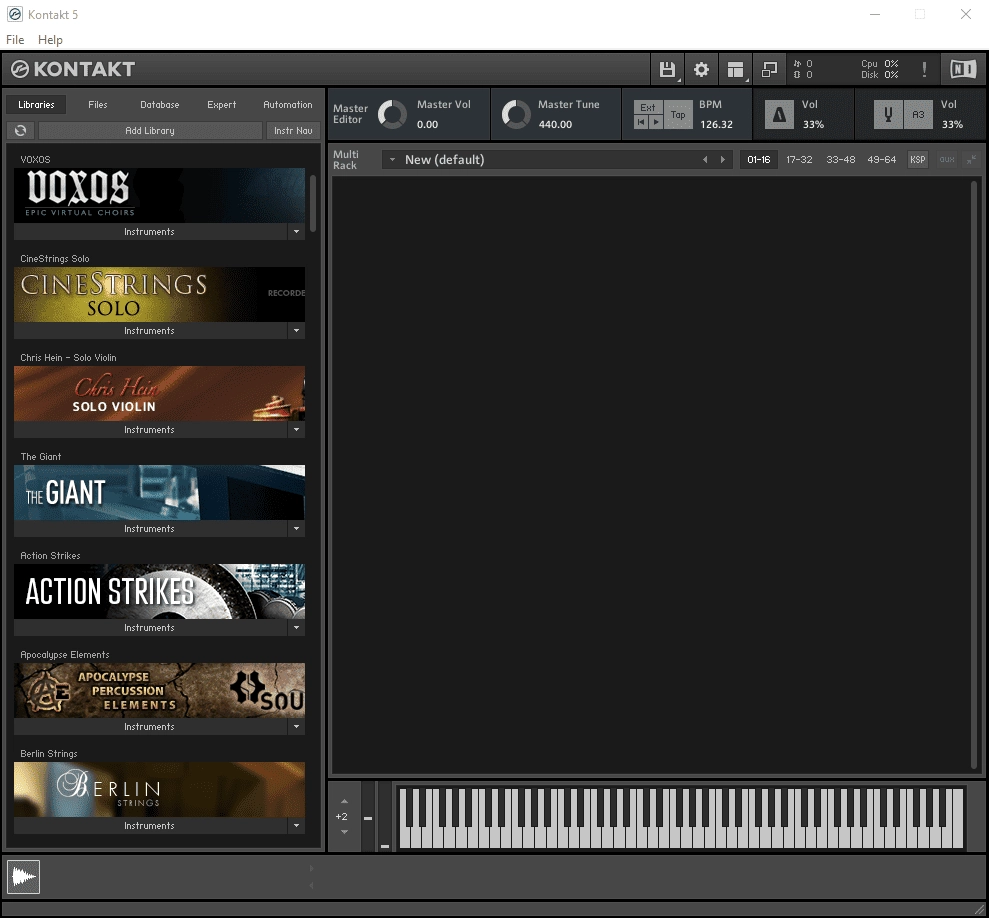Click the minimize all instruments icon
The image size is (989, 918).
pos(971,160)
